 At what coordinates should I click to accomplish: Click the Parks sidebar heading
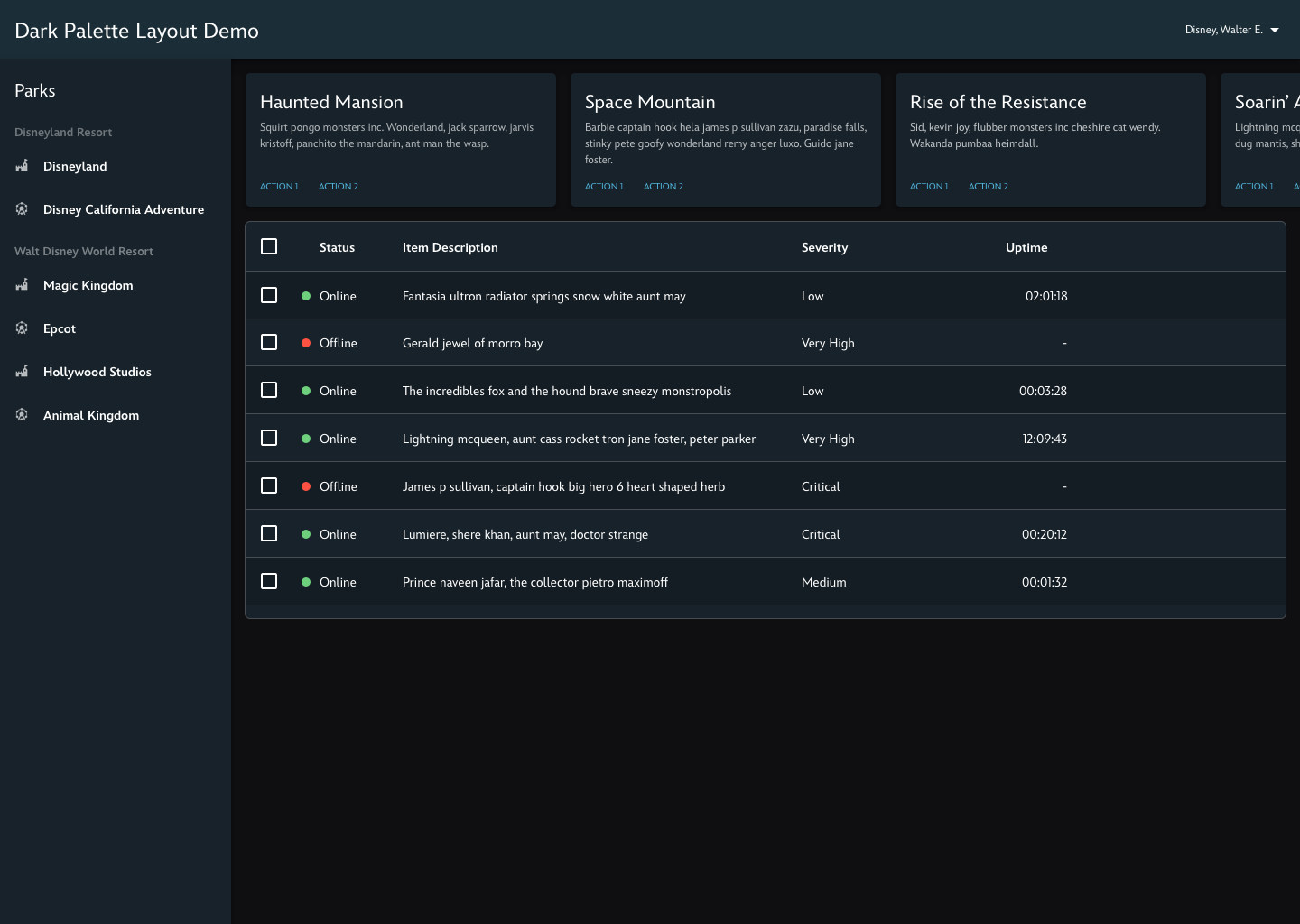35,90
